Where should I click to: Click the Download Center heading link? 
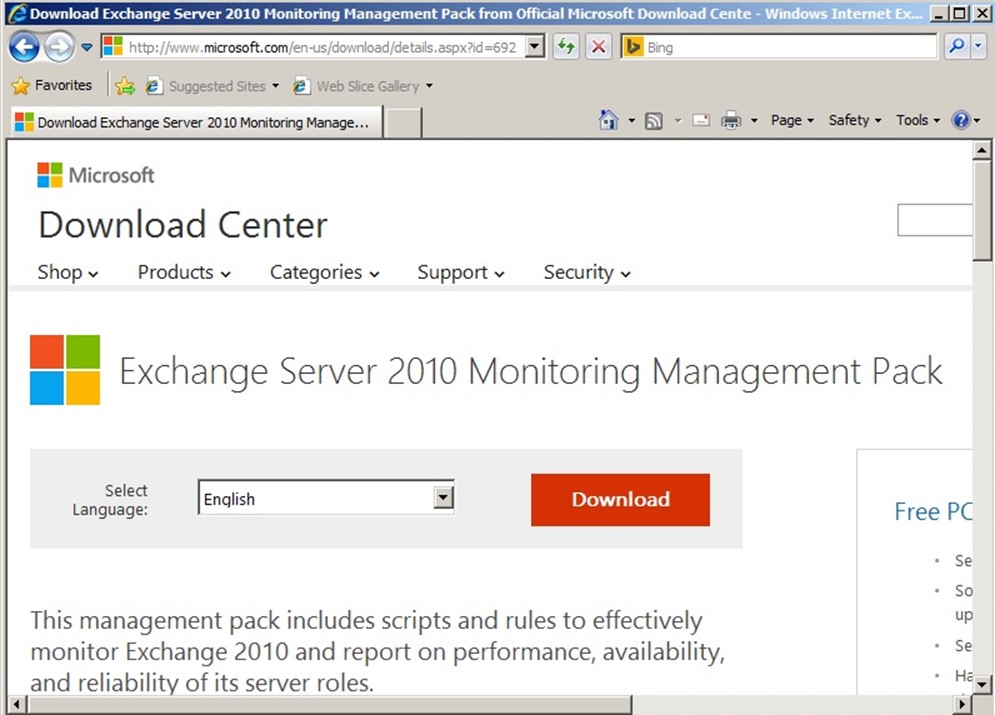pos(183,225)
